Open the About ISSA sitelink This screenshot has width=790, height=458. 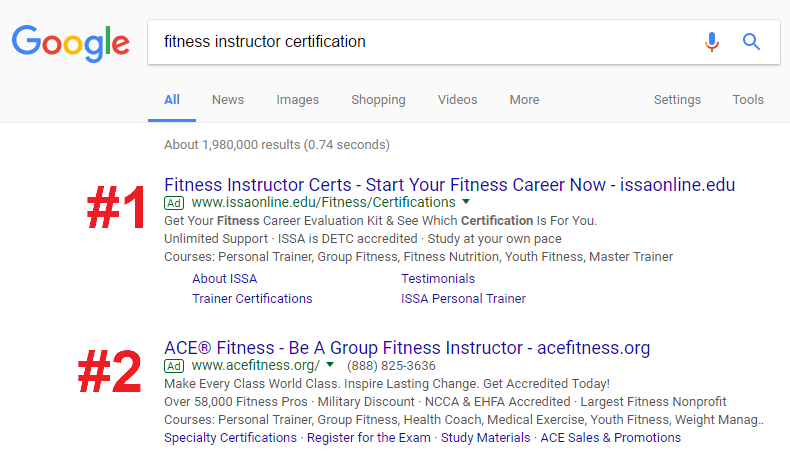(224, 279)
